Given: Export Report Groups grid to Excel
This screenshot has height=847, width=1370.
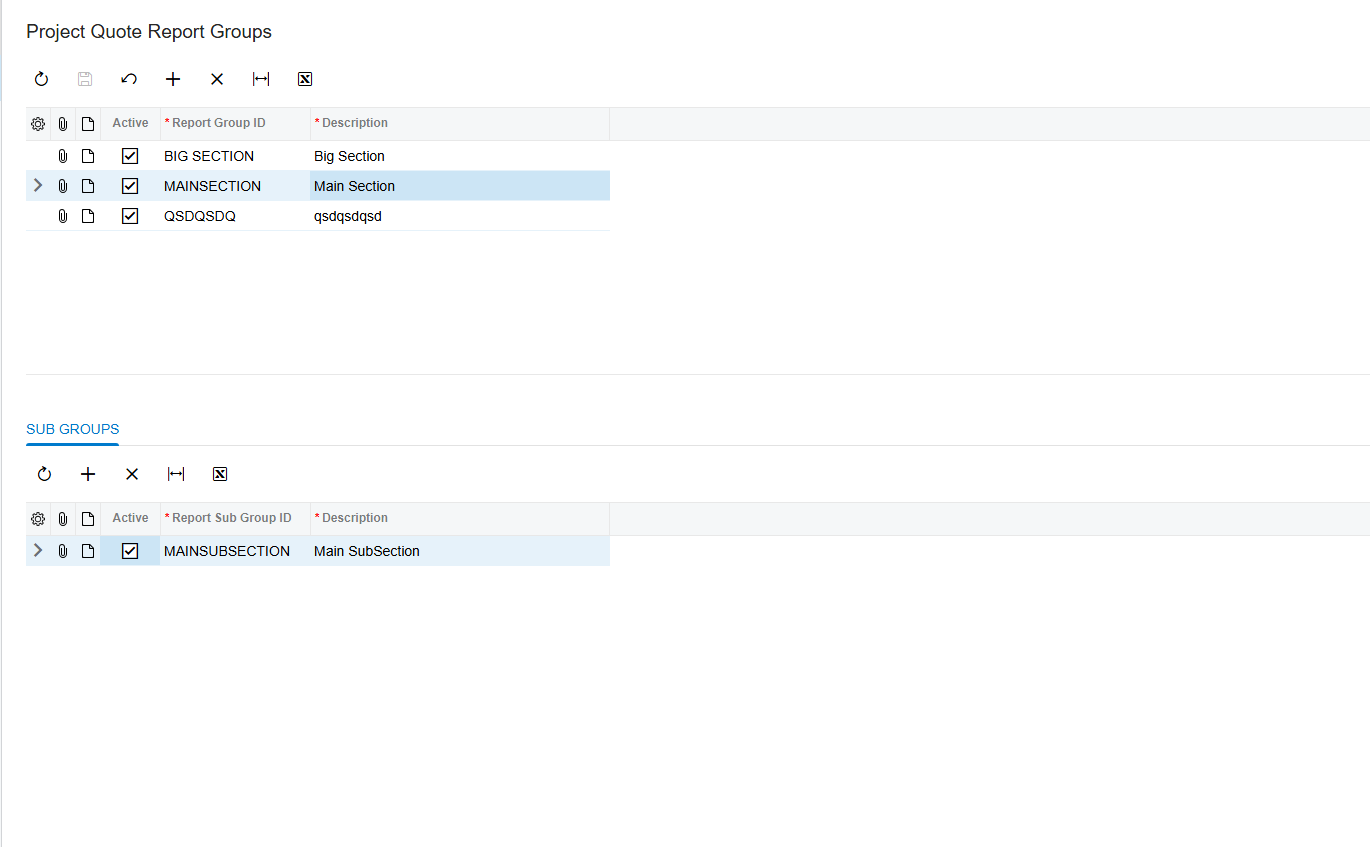Looking at the screenshot, I should tap(305, 79).
